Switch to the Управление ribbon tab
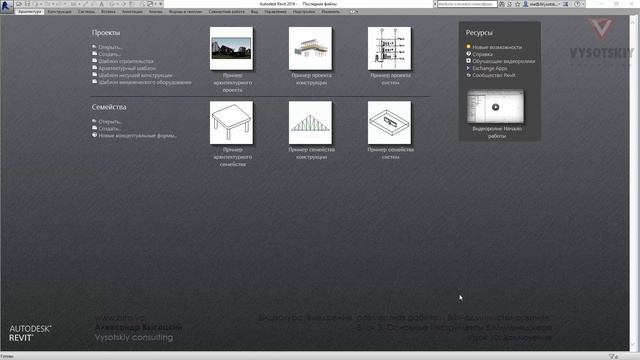 coord(275,12)
